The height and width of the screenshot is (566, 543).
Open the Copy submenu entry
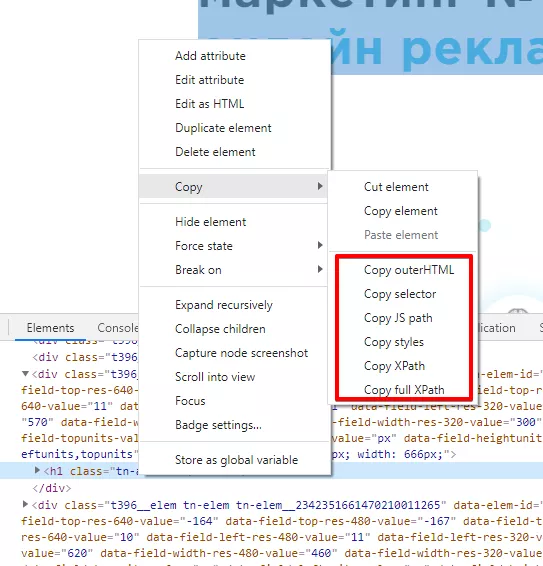[233, 186]
